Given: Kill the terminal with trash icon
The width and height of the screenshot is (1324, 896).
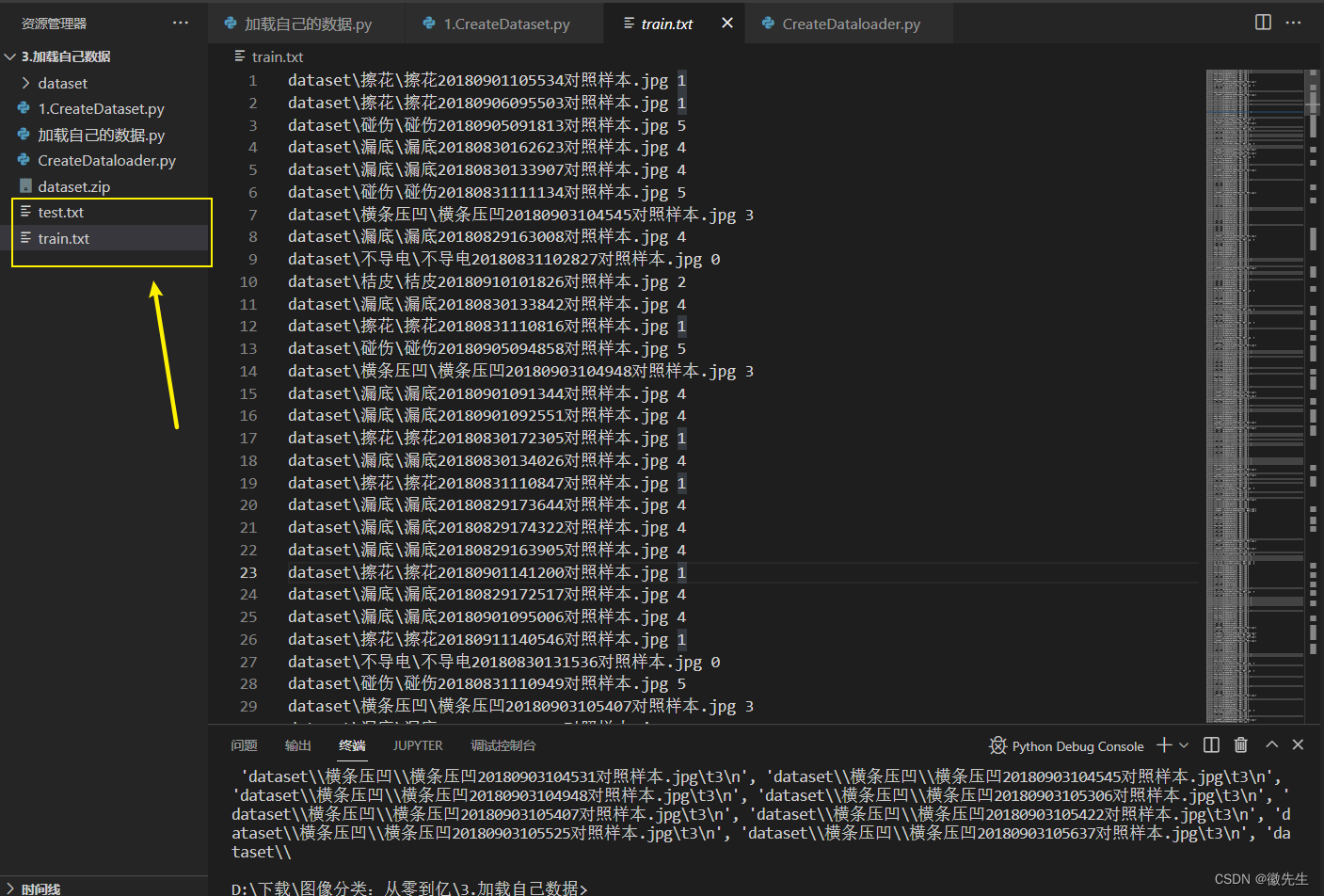Looking at the screenshot, I should click(1241, 745).
